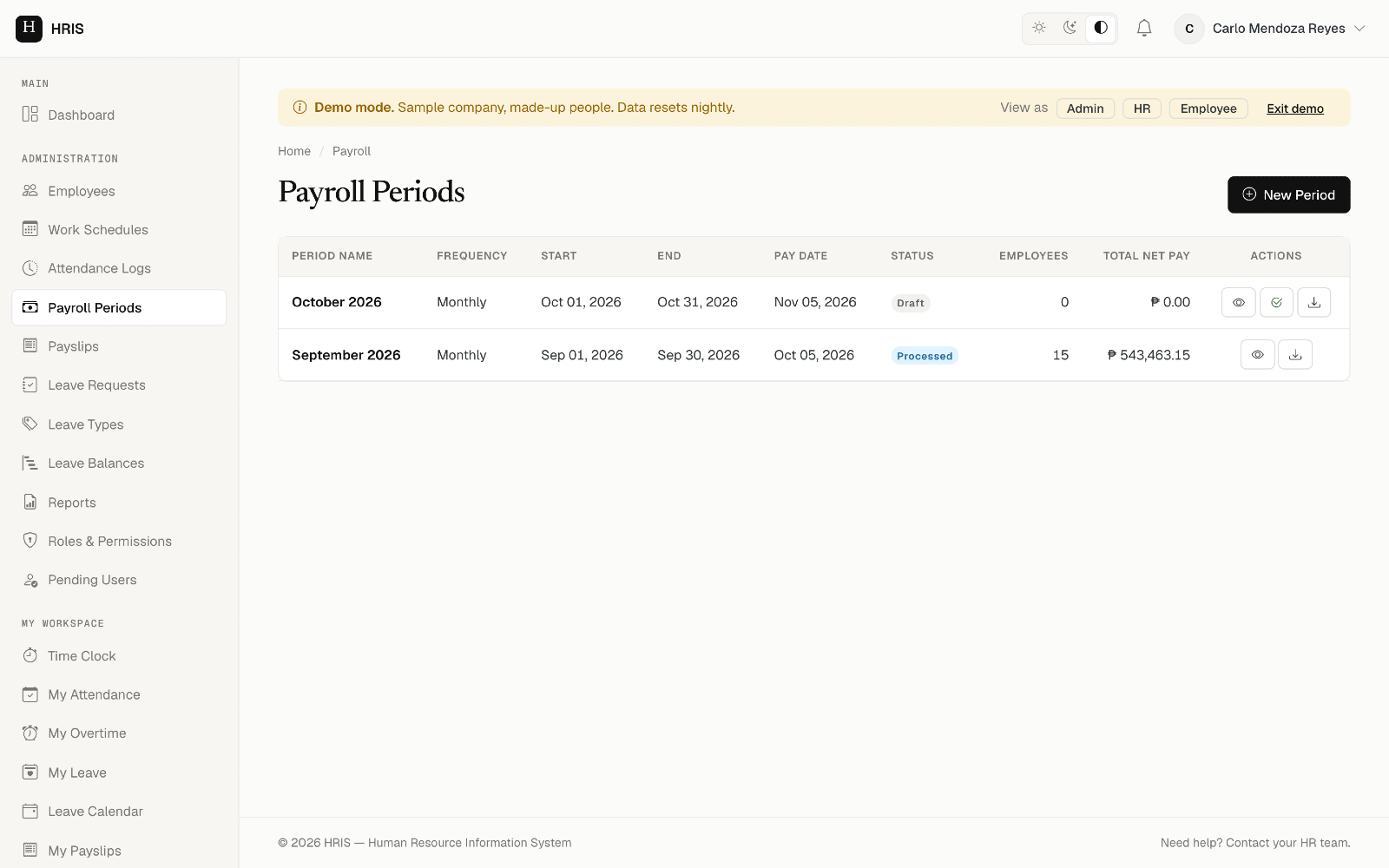The height and width of the screenshot is (868, 1389).
Task: View October 2026 period eye icon
Action: [x=1239, y=302]
